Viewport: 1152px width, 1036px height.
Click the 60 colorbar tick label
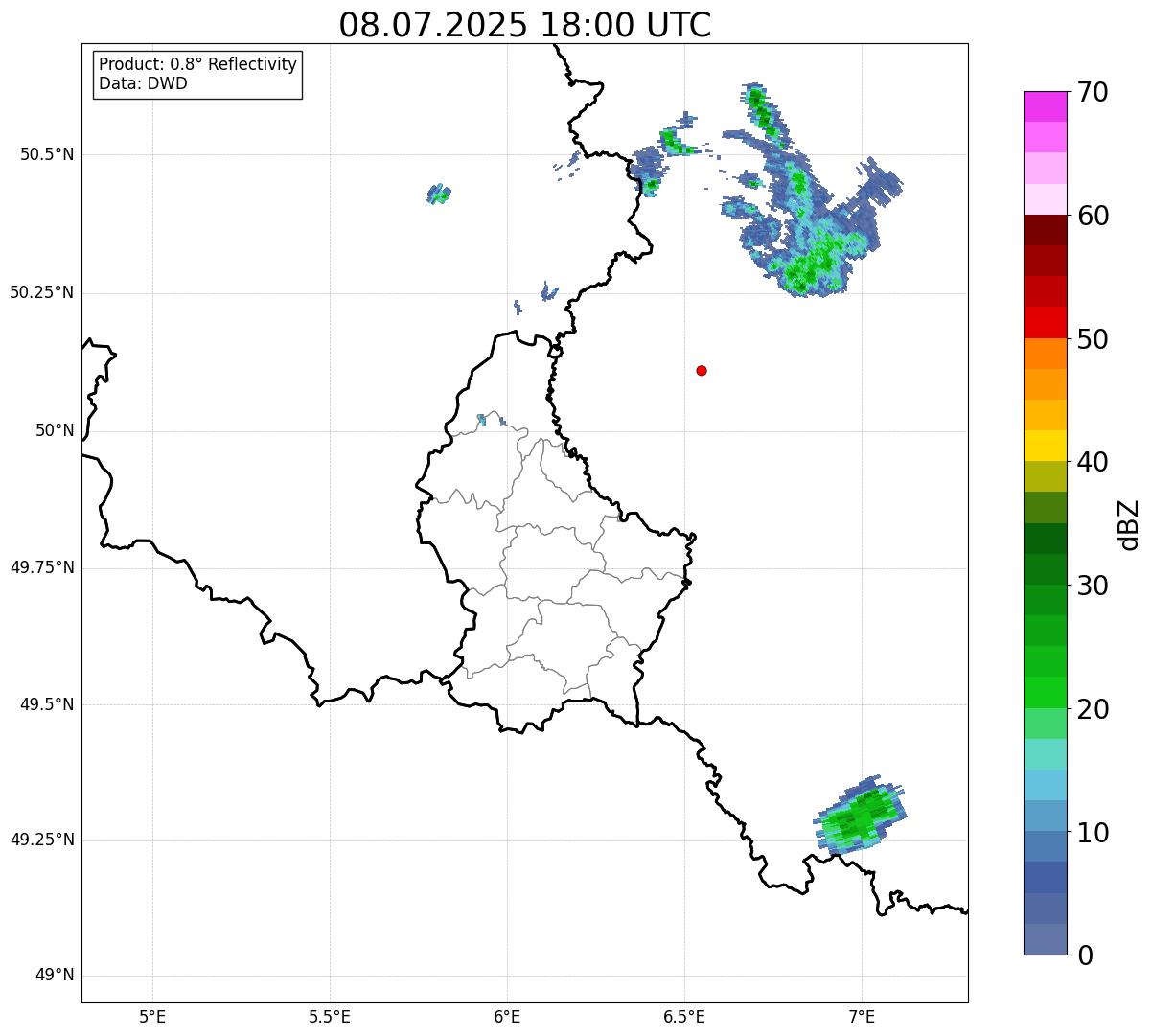click(1092, 216)
